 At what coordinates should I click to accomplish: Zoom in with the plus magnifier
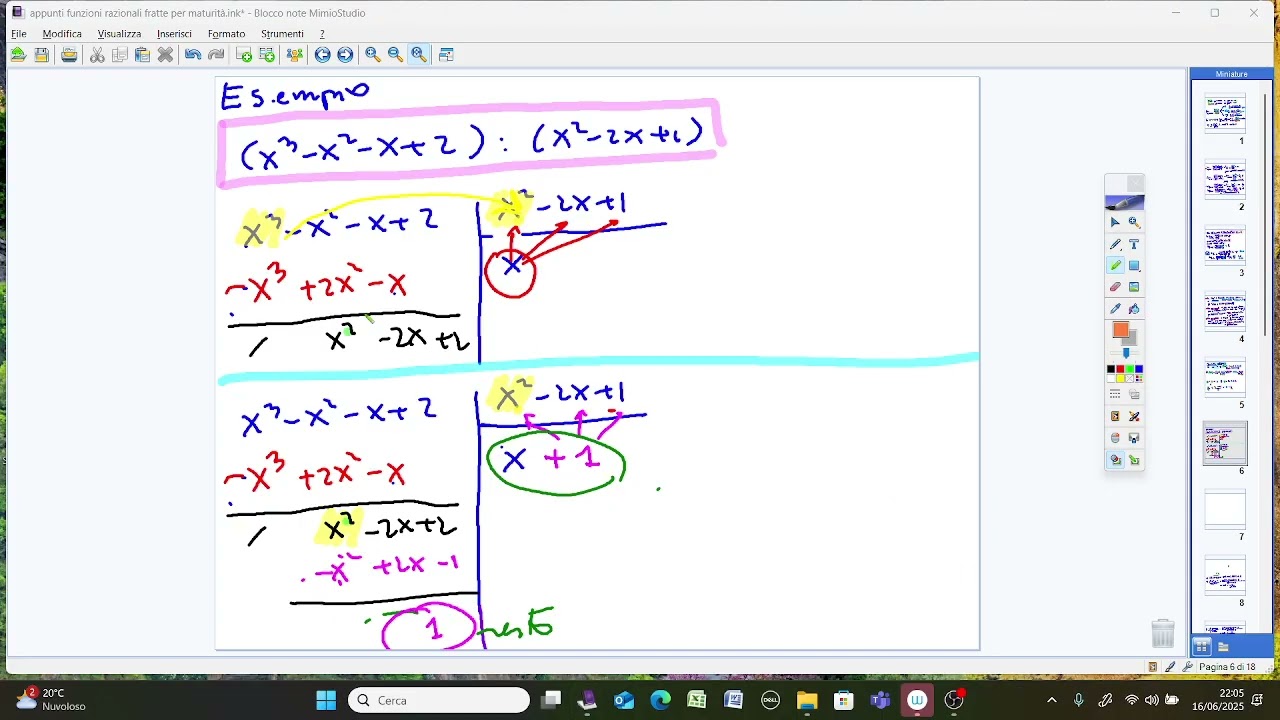(x=373, y=55)
